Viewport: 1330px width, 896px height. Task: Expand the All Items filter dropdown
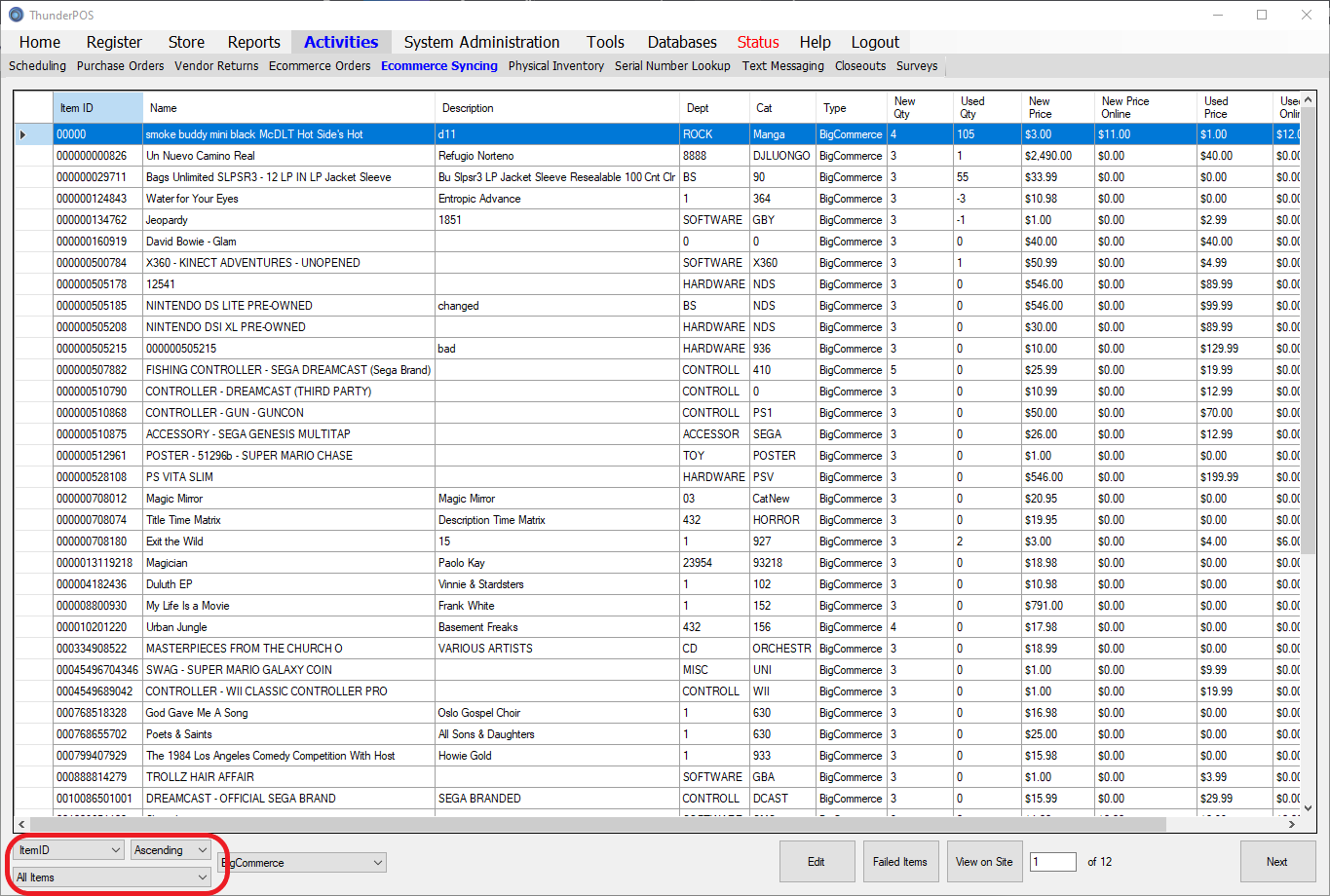click(x=112, y=877)
